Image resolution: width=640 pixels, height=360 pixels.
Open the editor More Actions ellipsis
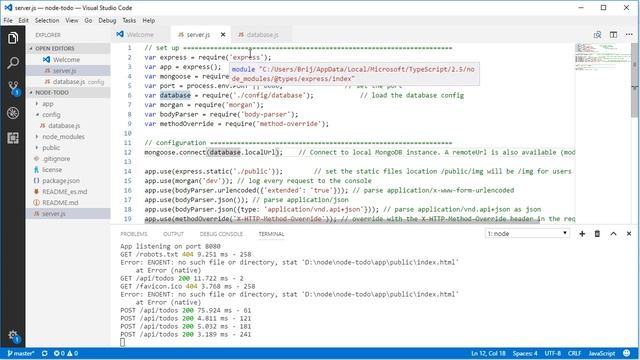(629, 35)
